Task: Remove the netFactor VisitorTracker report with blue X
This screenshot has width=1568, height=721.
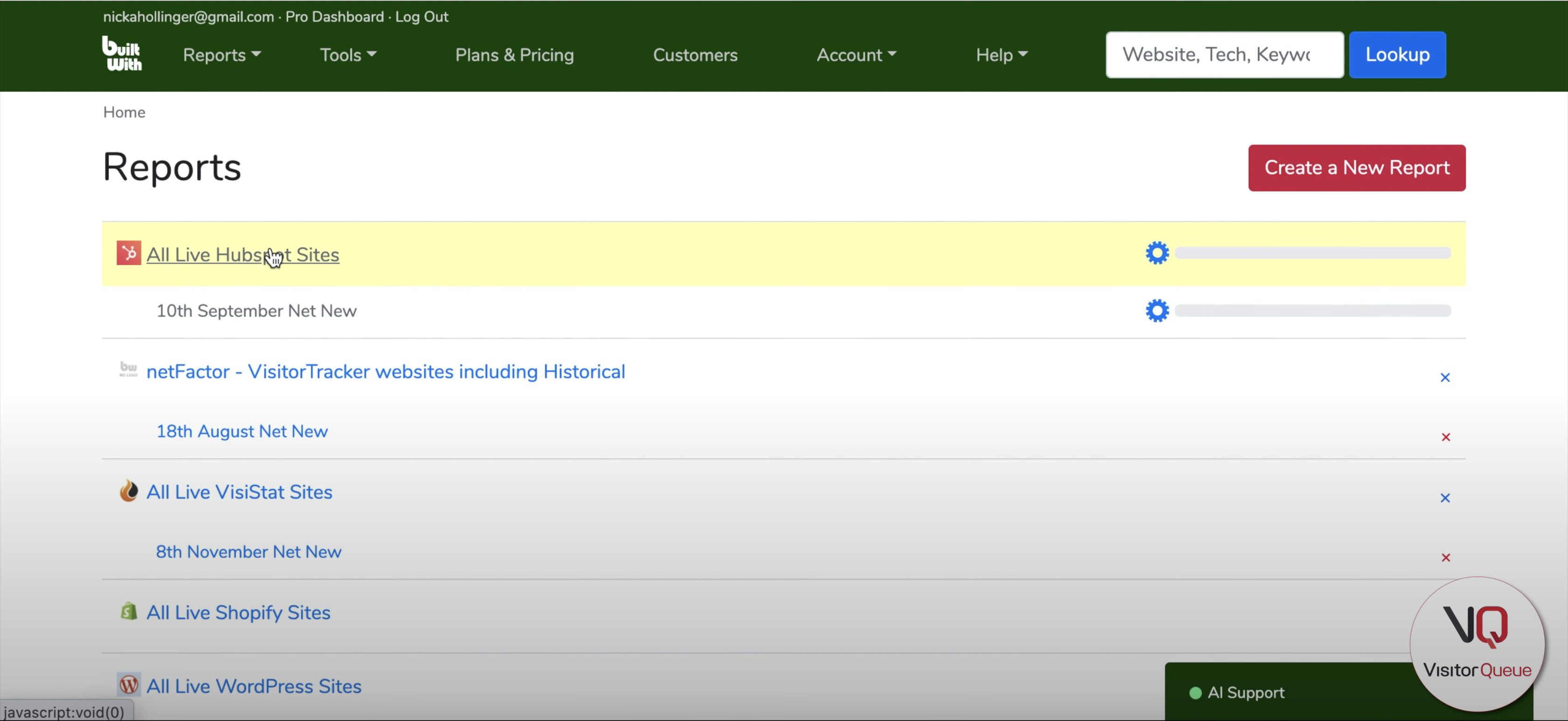Action: point(1445,378)
